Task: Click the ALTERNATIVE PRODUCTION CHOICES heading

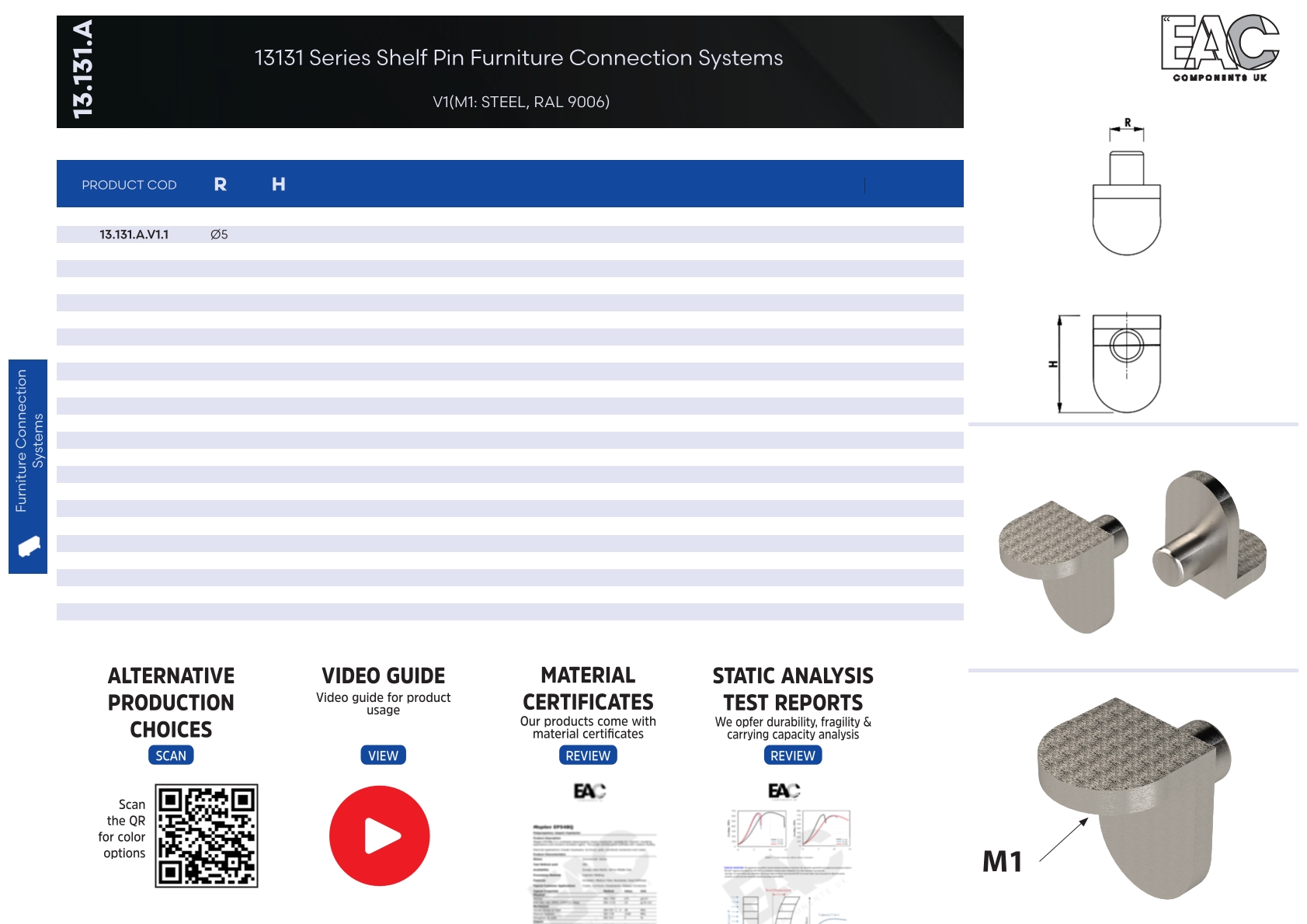Action: pyautogui.click(x=171, y=703)
